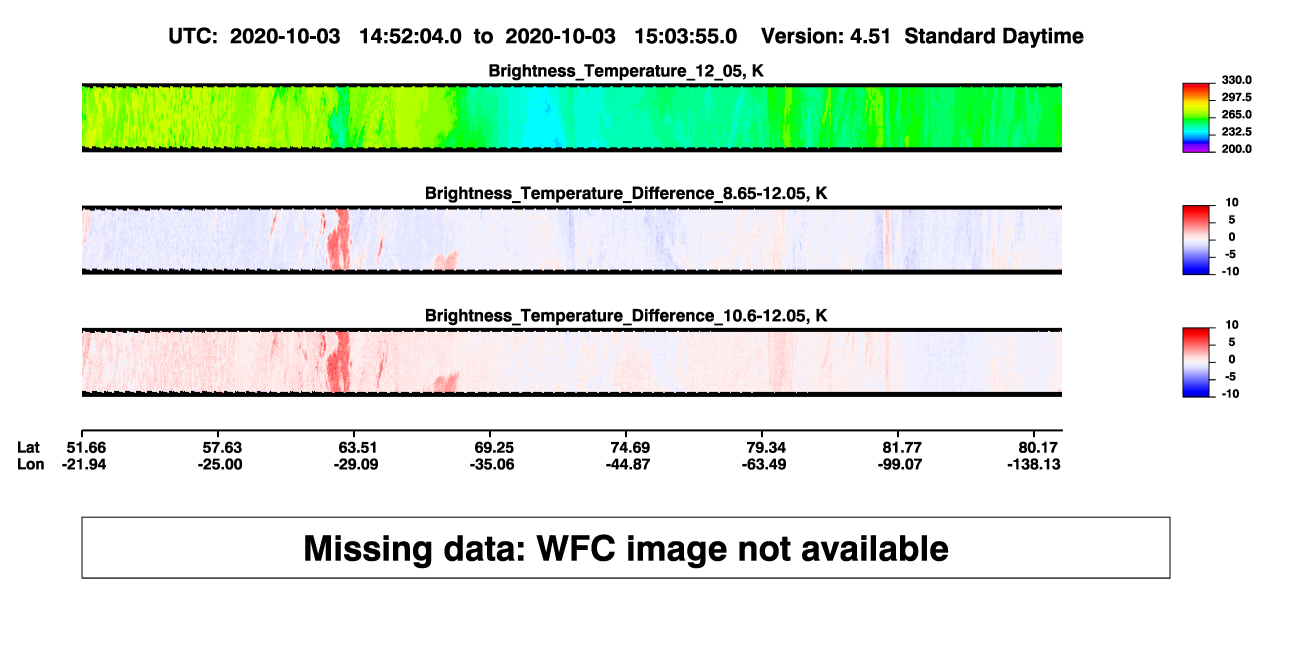Click latitude value 69.25
Image resolution: width=1300 pixels, height=667 pixels.
494,447
